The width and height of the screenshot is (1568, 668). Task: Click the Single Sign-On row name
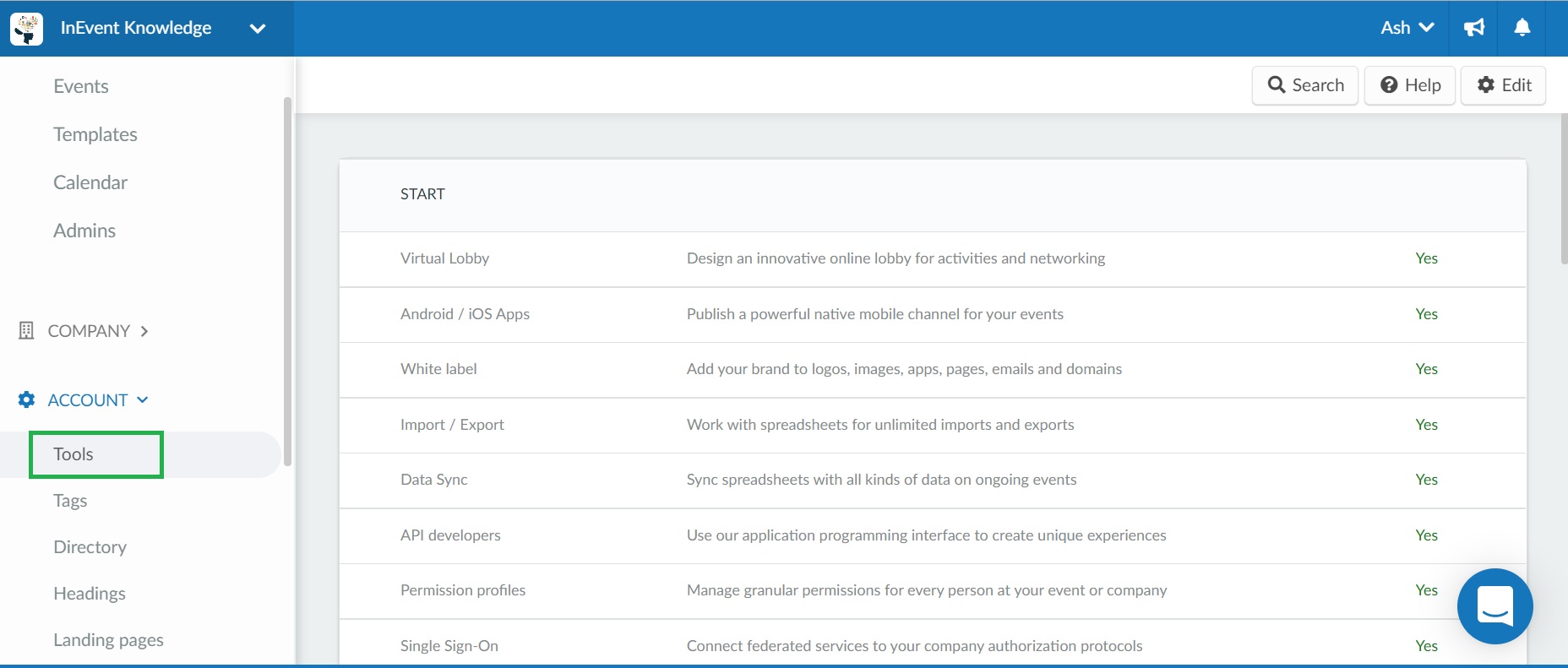coord(449,646)
